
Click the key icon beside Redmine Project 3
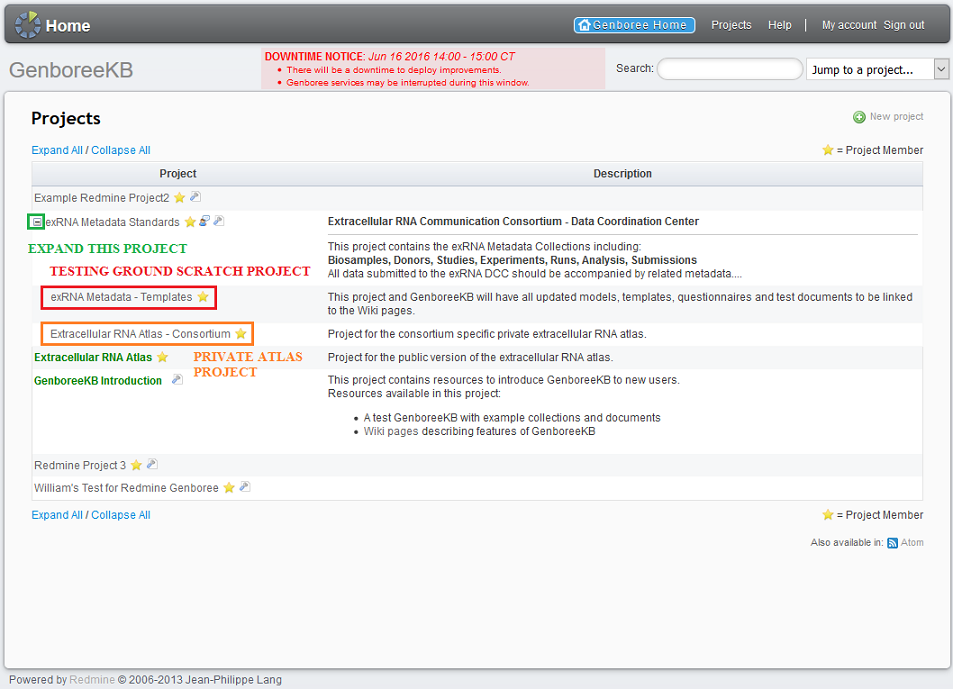click(153, 465)
